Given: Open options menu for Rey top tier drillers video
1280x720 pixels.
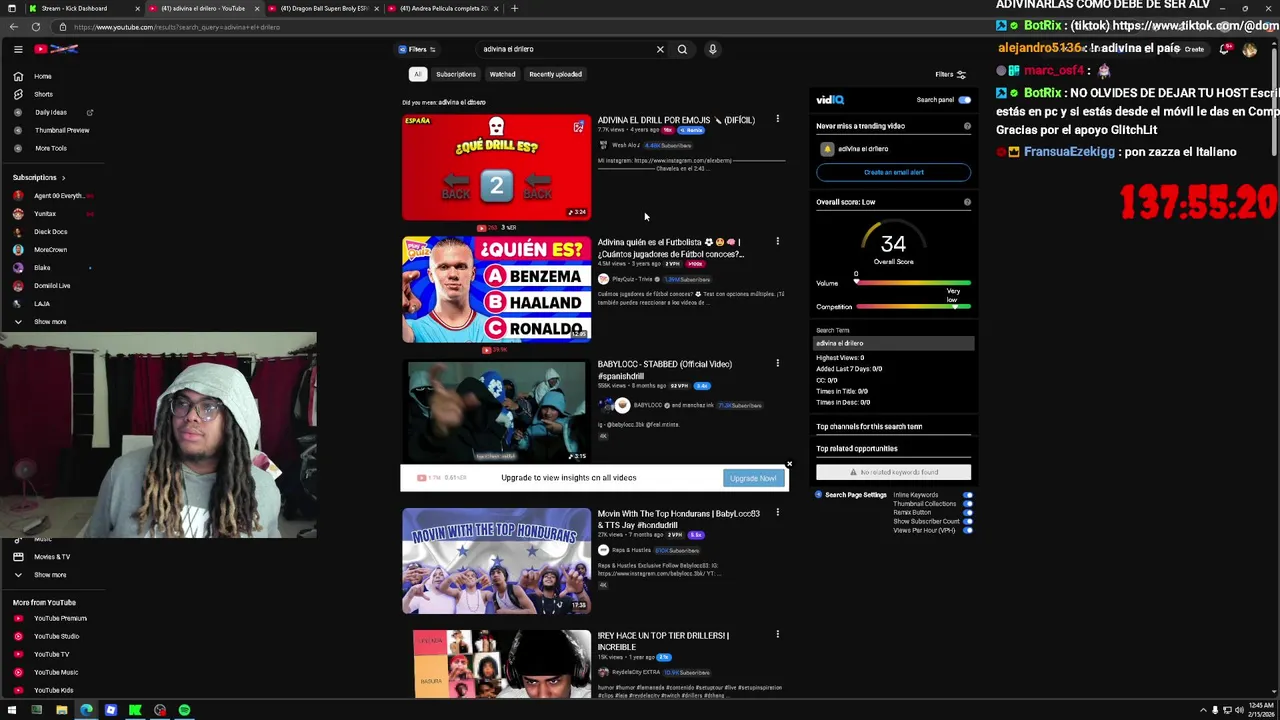Looking at the screenshot, I should pos(777,634).
